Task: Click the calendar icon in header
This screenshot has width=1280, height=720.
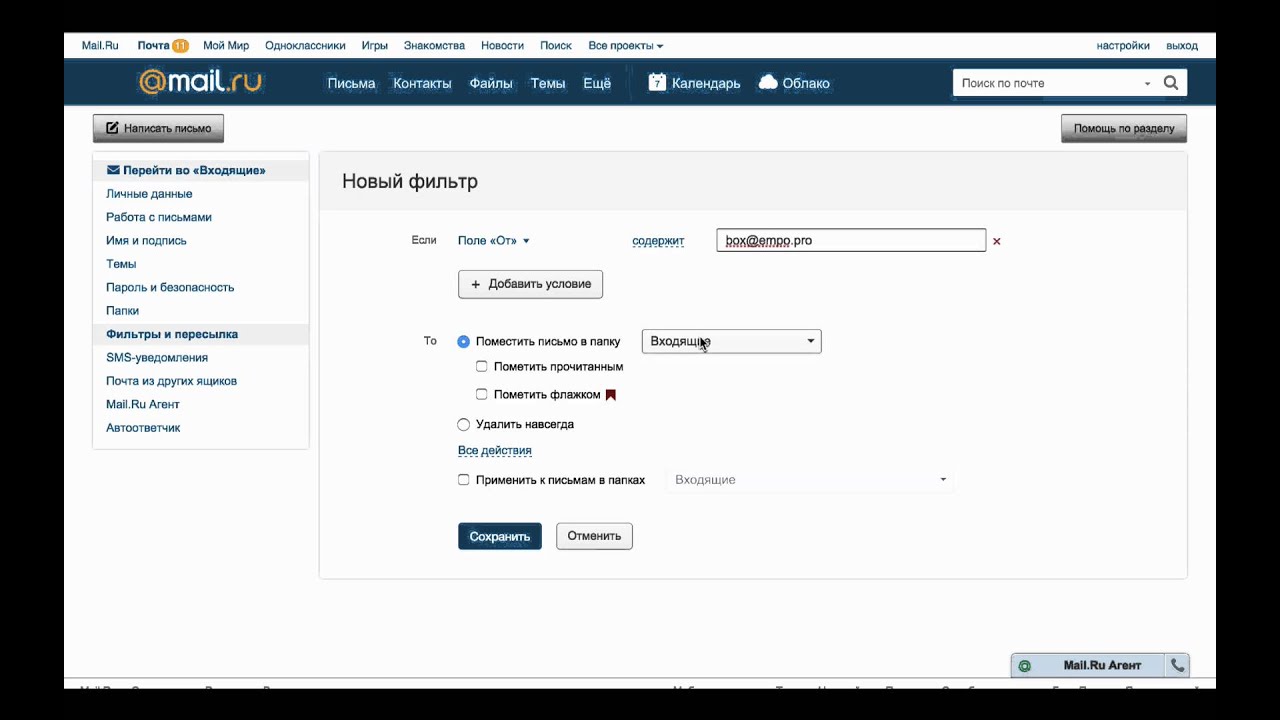Action: click(657, 83)
